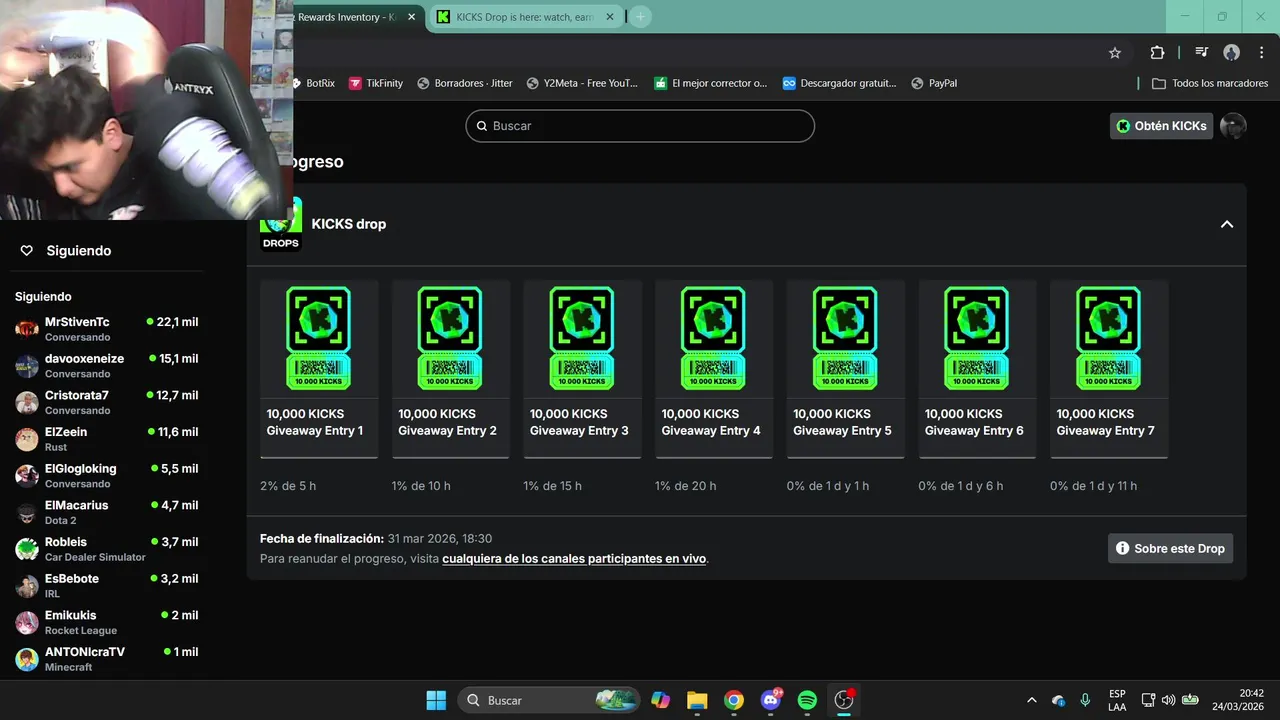1280x720 pixels.
Task: Open Spotify from taskbar
Action: 807,700
